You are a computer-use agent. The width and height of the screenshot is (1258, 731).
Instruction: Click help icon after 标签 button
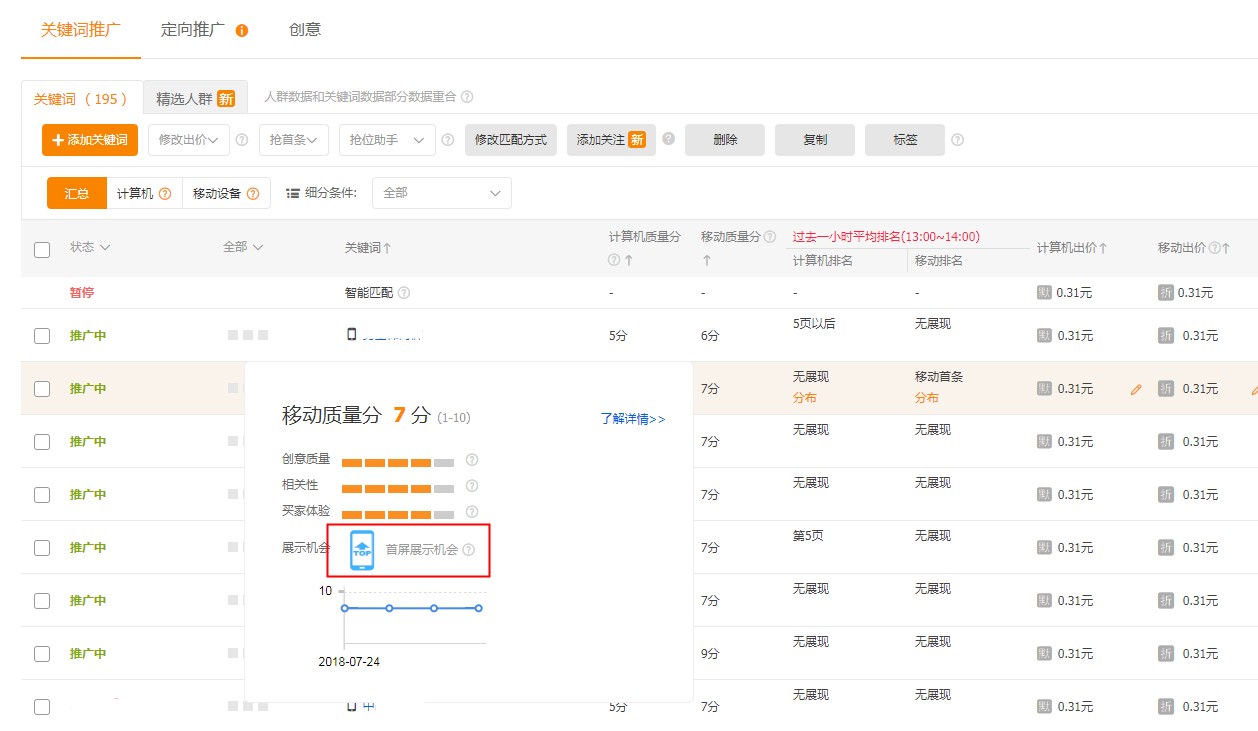[957, 140]
